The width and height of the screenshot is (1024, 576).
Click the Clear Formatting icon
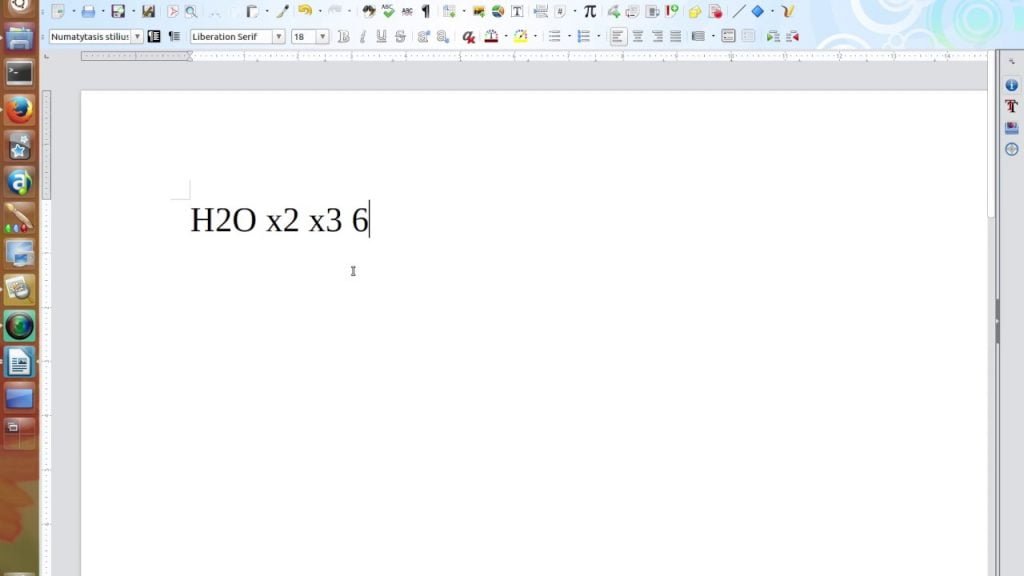click(x=468, y=37)
